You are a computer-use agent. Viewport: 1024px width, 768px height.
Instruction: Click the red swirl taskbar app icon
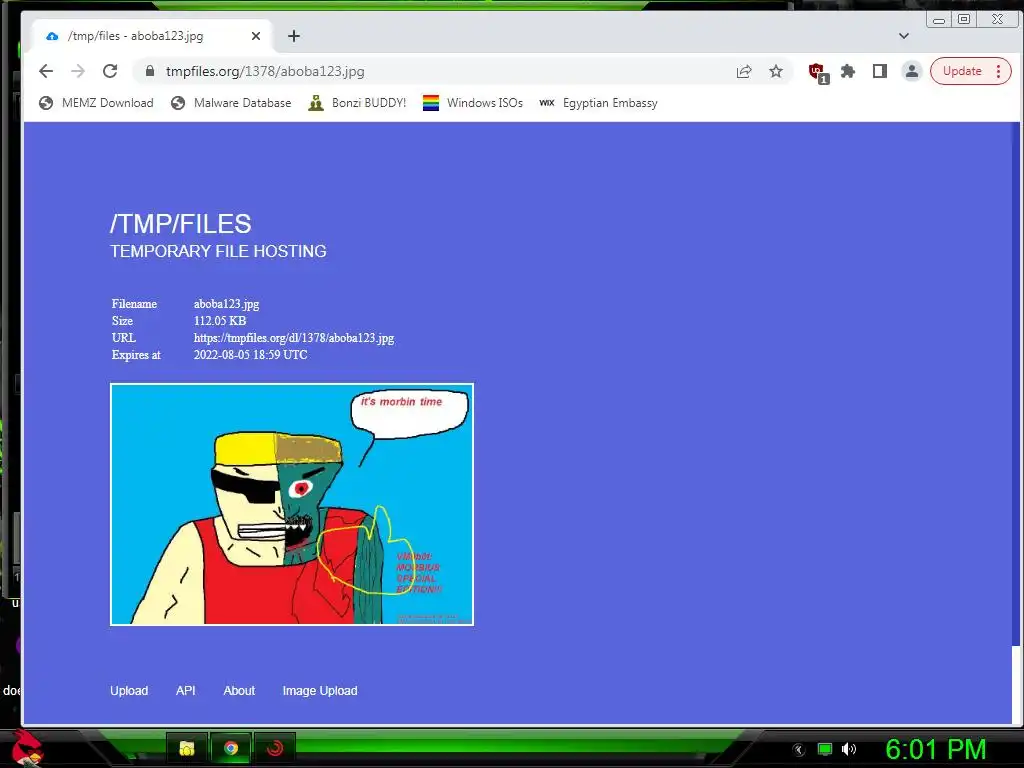pyautogui.click(x=275, y=748)
